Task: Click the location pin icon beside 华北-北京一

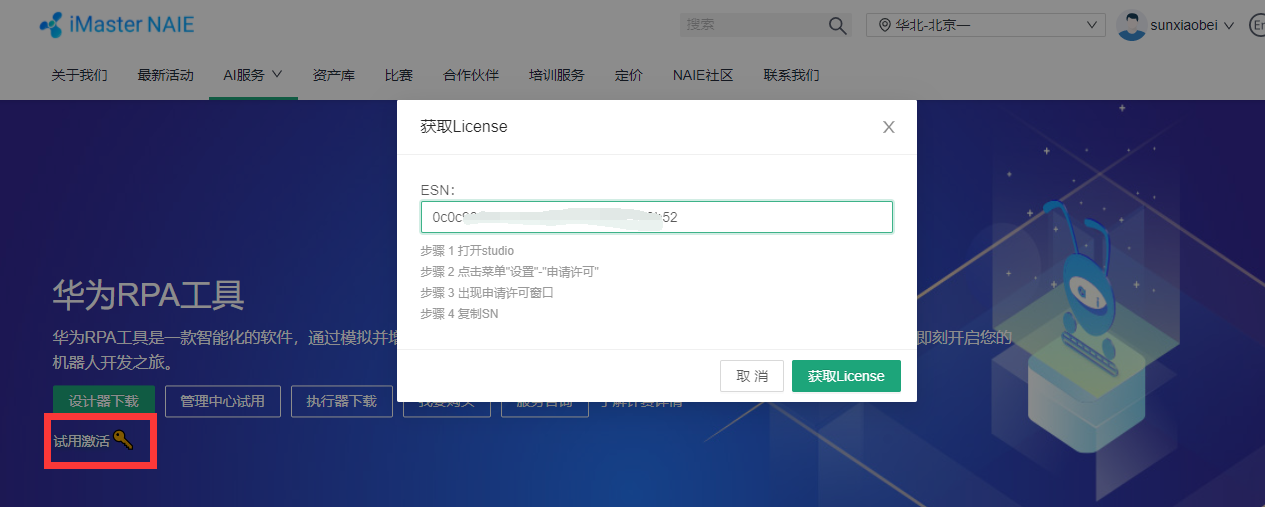Action: pos(884,25)
